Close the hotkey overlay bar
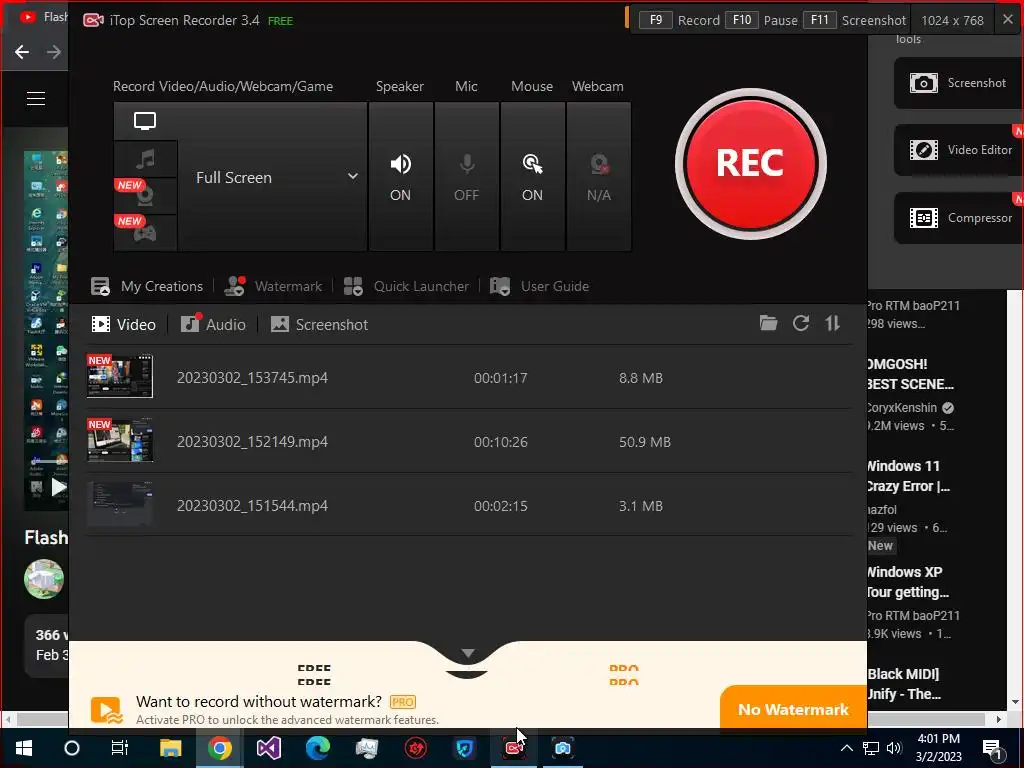 (1008, 20)
